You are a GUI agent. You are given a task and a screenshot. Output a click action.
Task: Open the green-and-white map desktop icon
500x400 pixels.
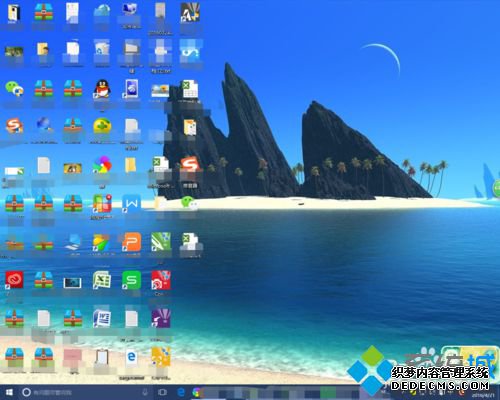161,242
